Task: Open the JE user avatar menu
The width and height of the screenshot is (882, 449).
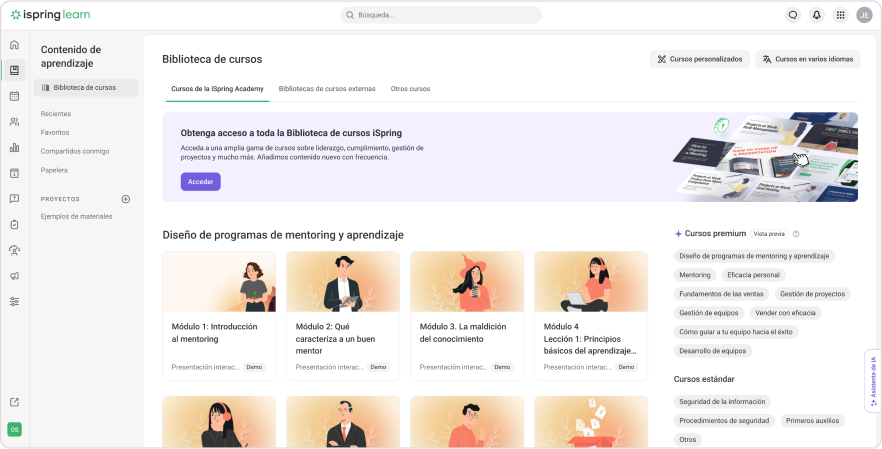Action: [864, 15]
